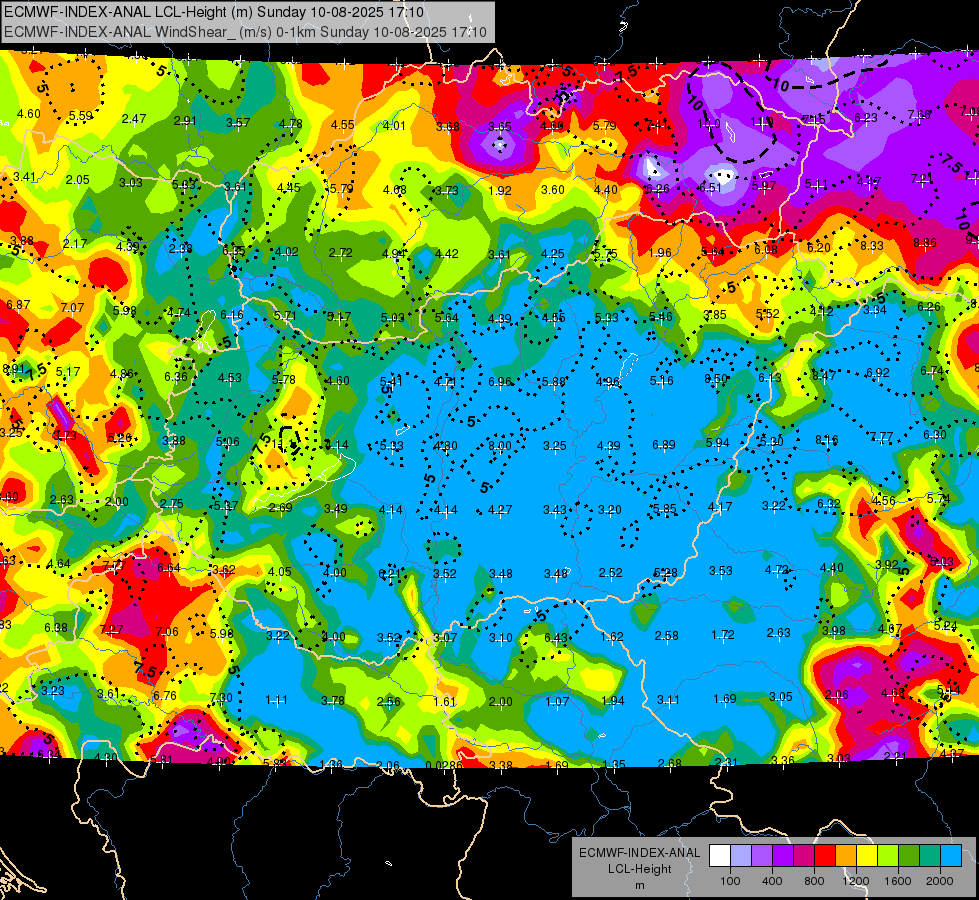Viewport: 979px width, 900px height.
Task: Click the wind shear value 8.50
Action: [x=716, y=378]
